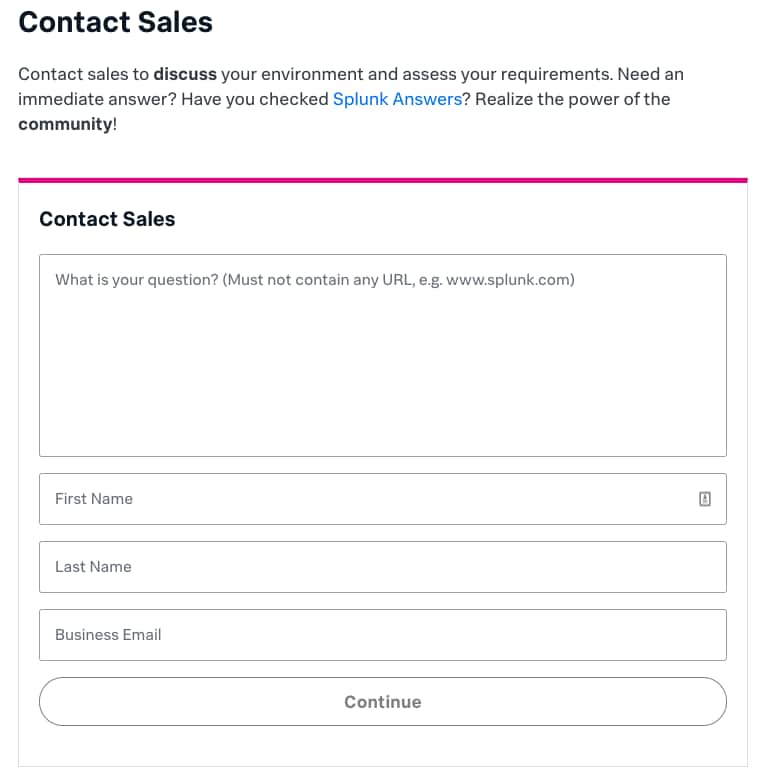Click the bold word "discuss" in the intro
The width and height of the screenshot is (772, 779).
point(185,75)
